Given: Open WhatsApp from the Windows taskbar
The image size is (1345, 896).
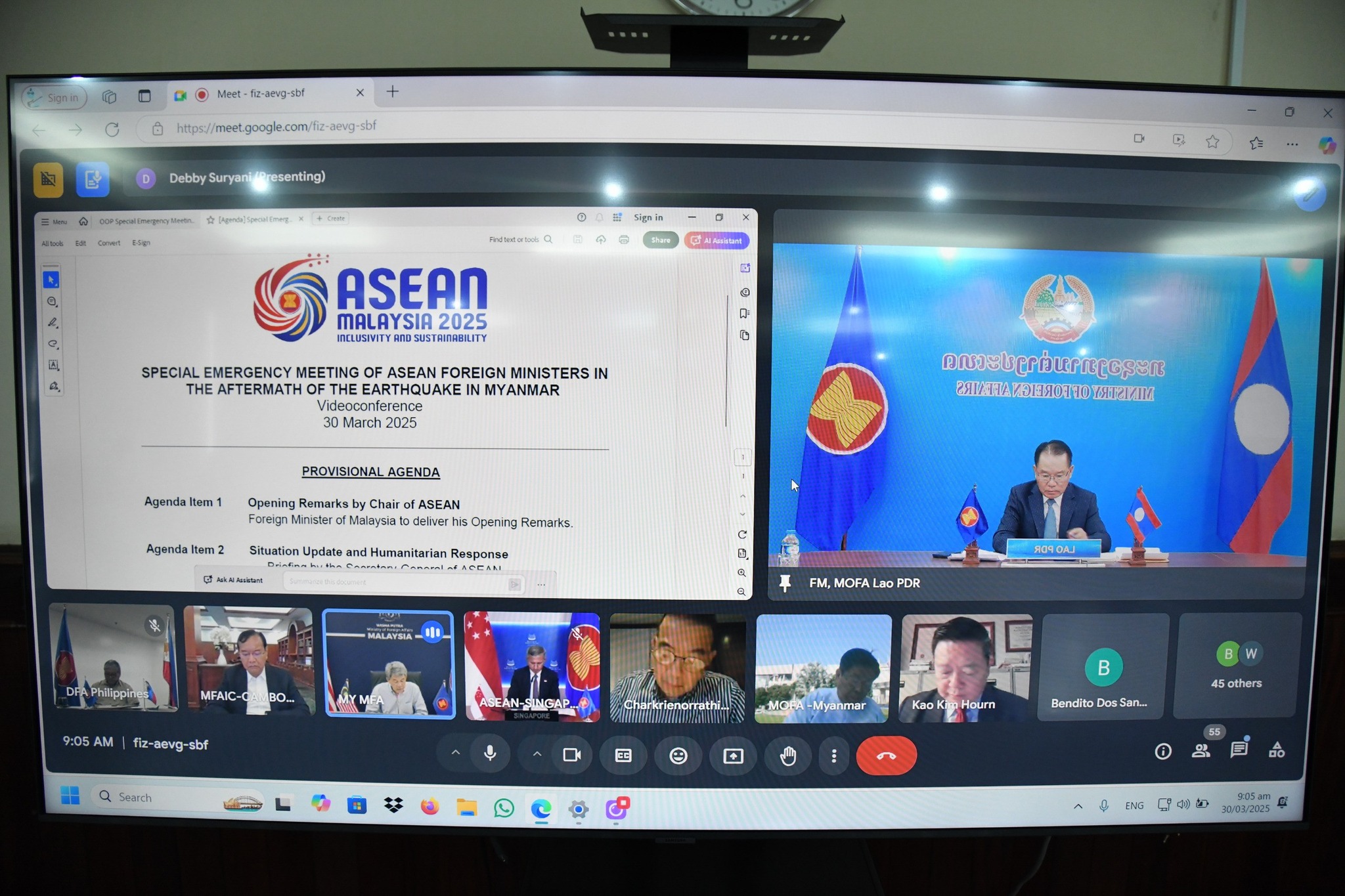Looking at the screenshot, I should [x=504, y=807].
